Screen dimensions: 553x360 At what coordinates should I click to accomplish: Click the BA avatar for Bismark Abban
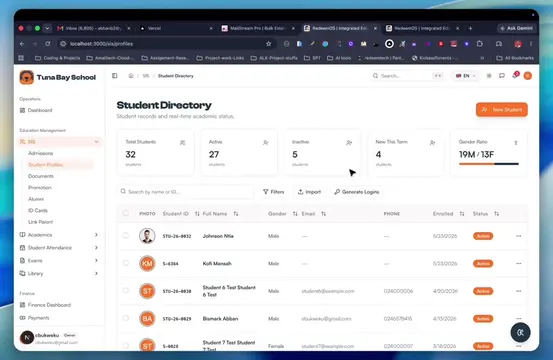[x=147, y=318]
